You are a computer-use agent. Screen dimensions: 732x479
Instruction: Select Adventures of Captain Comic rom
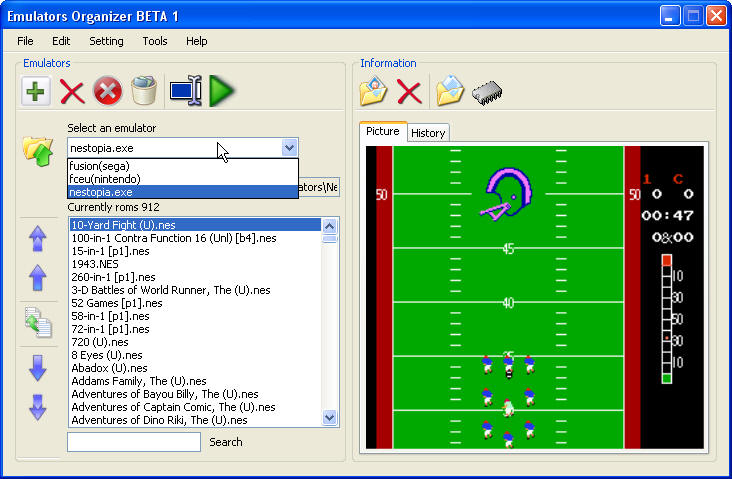point(195,408)
